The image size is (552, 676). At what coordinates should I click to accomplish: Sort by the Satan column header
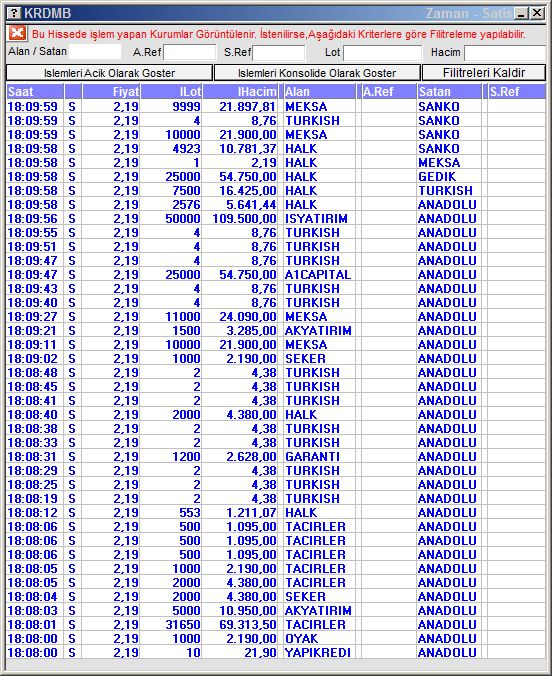click(x=449, y=92)
